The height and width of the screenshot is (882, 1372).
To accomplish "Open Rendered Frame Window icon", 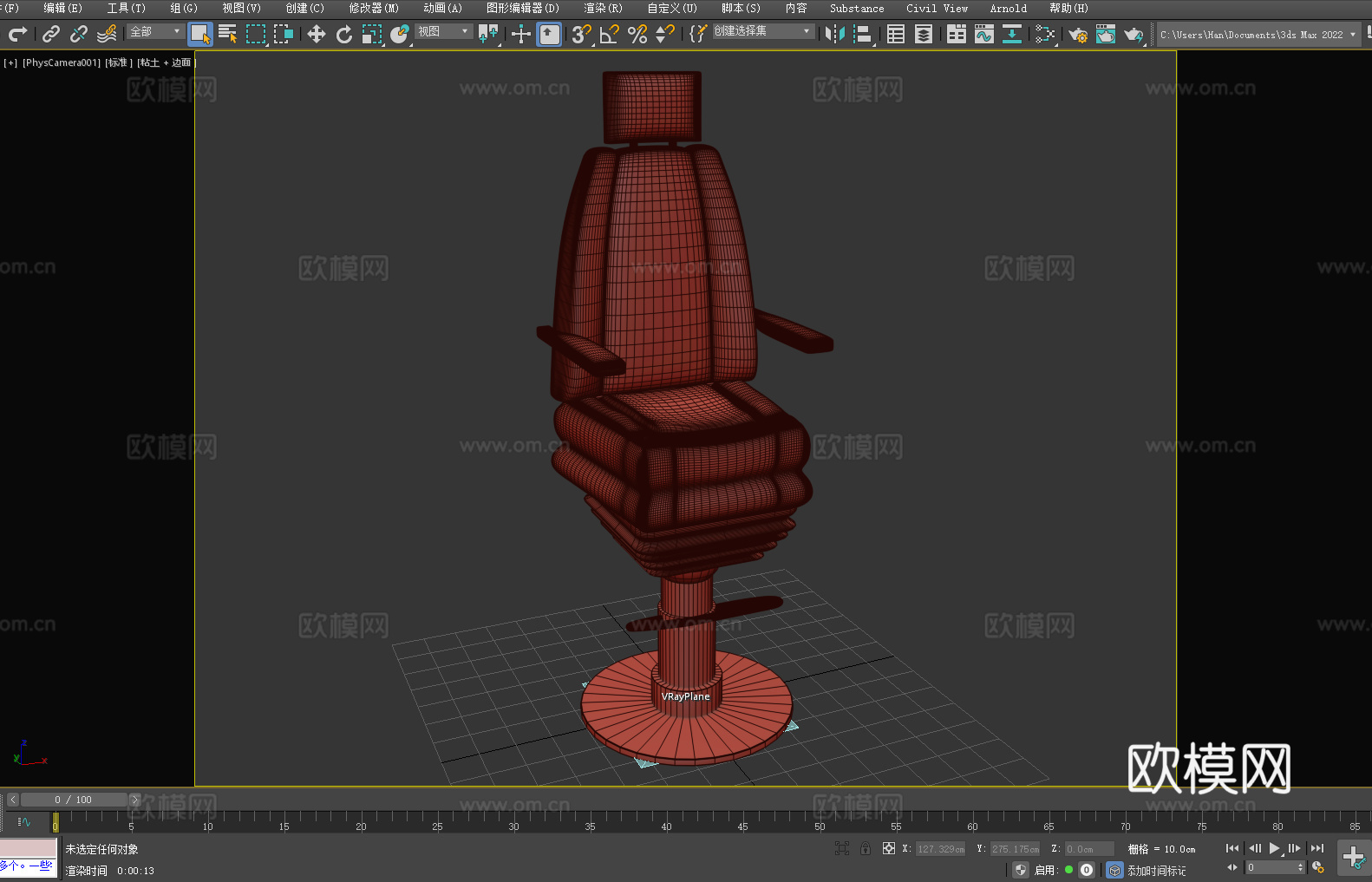I will point(1106,34).
